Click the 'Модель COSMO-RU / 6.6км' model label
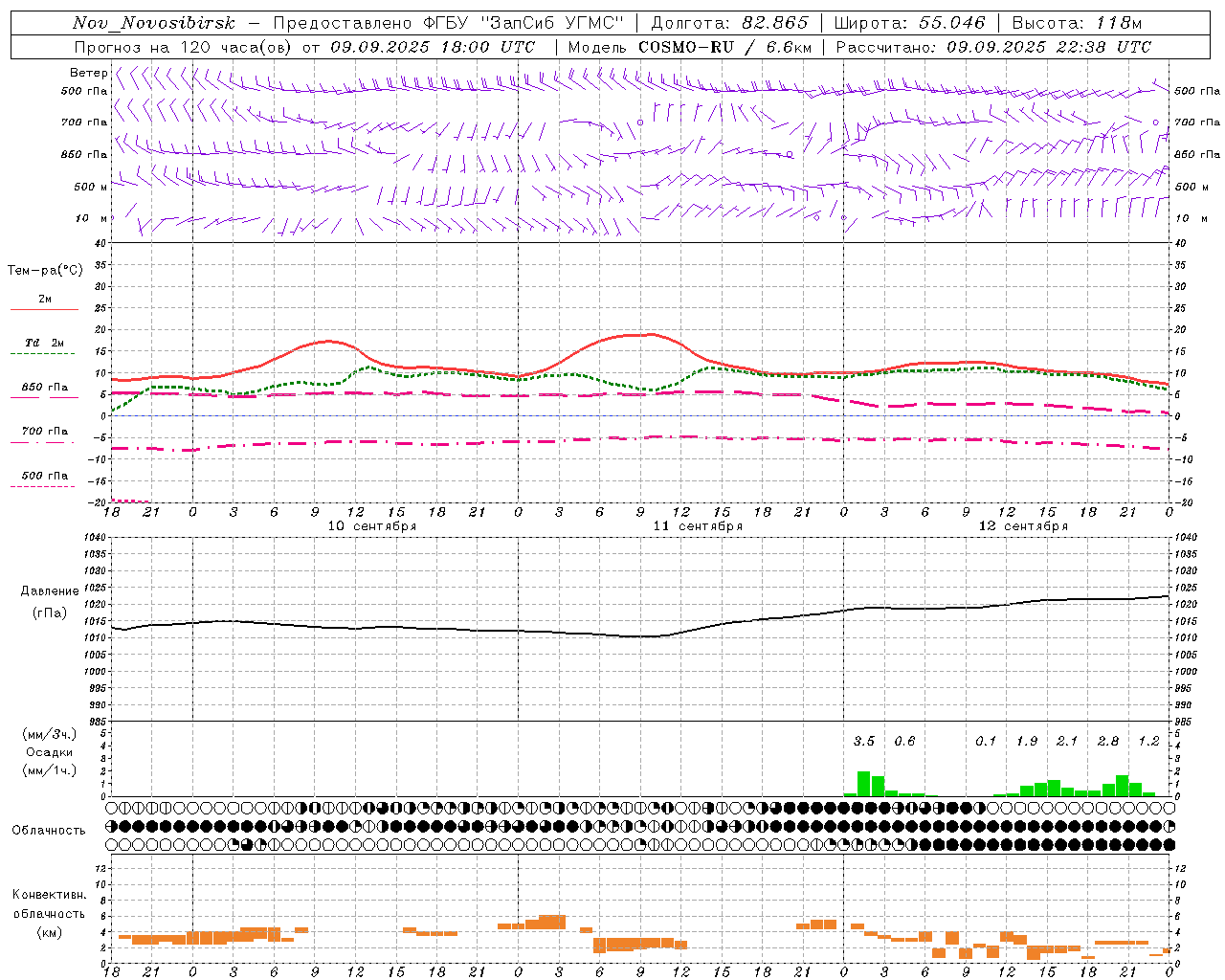This screenshot has height=980, width=1225. point(690,47)
